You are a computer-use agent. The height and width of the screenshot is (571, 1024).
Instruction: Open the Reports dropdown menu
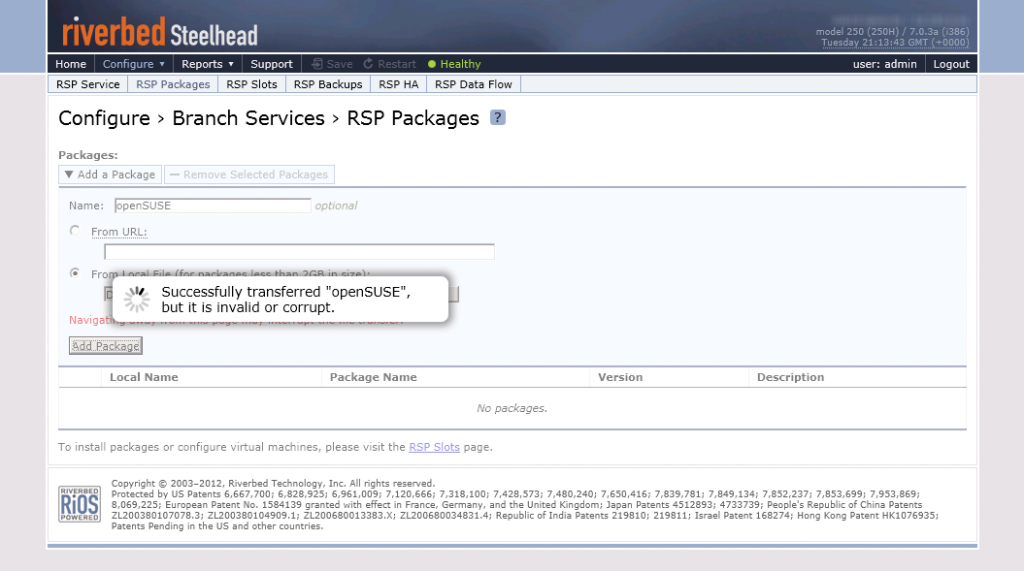coord(208,64)
